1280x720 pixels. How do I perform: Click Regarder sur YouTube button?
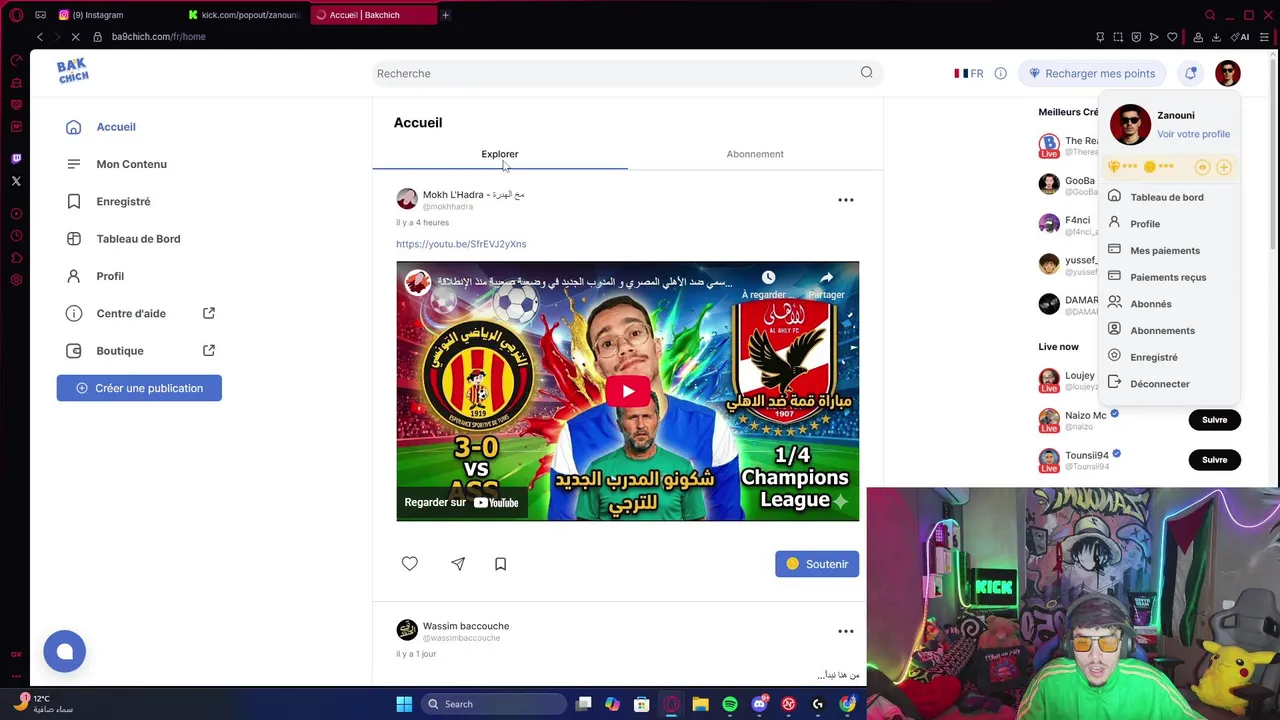pyautogui.click(x=462, y=502)
